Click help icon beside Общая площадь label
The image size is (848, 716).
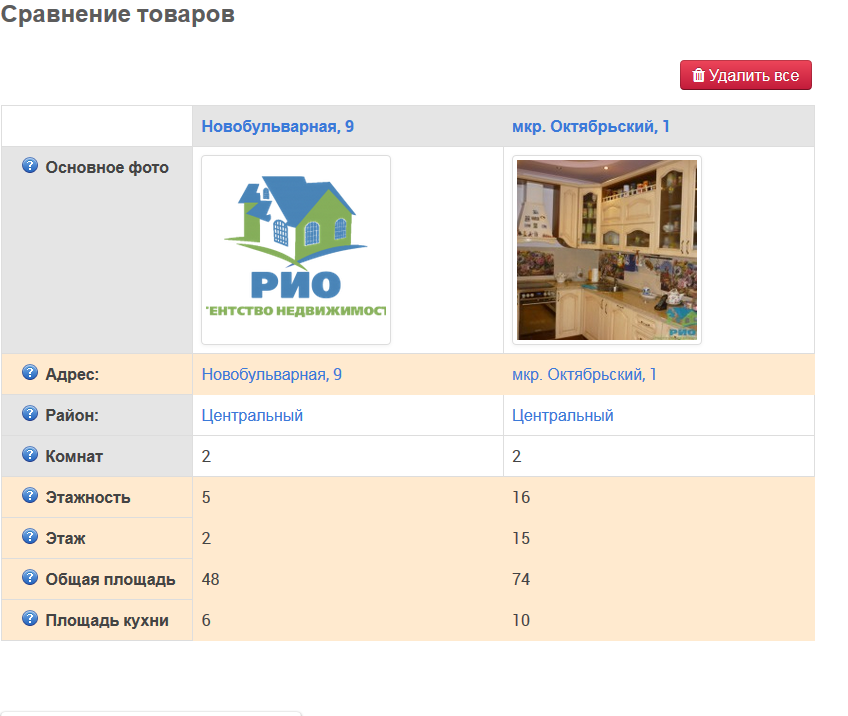pos(30,579)
